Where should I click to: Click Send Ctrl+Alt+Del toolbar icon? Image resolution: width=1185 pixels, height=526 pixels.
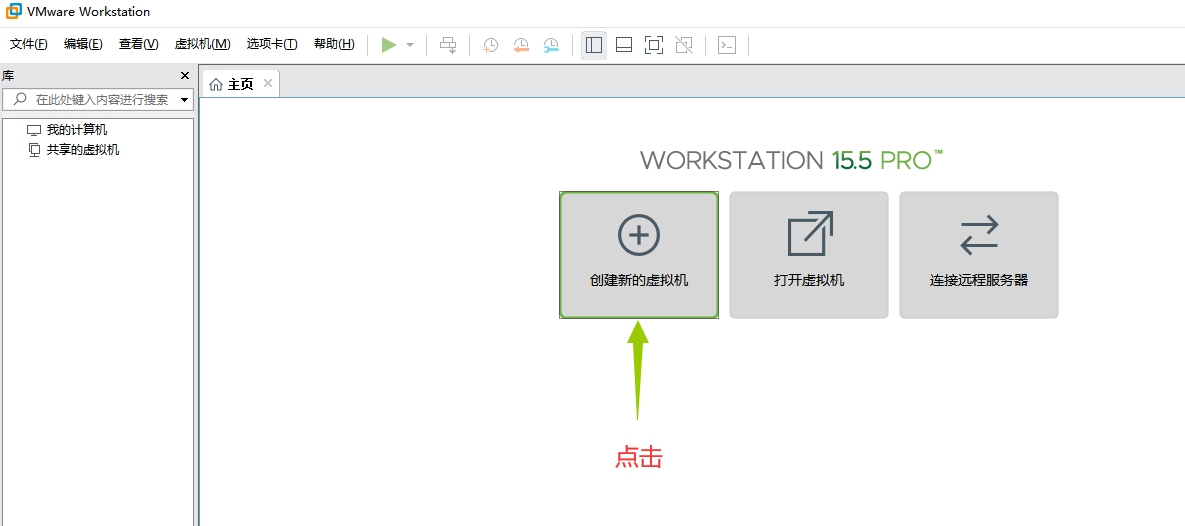[448, 45]
